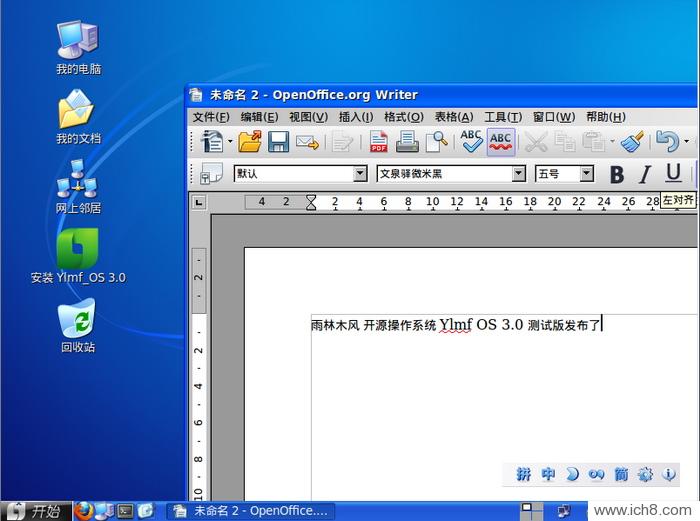Toggle the half/full width moon icon

(572, 474)
